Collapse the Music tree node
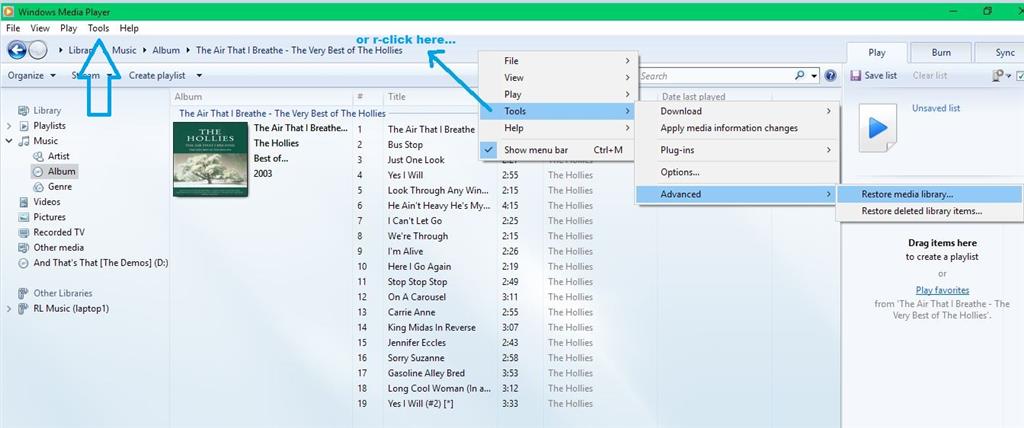Image resolution: width=1024 pixels, height=428 pixels. click(8, 141)
